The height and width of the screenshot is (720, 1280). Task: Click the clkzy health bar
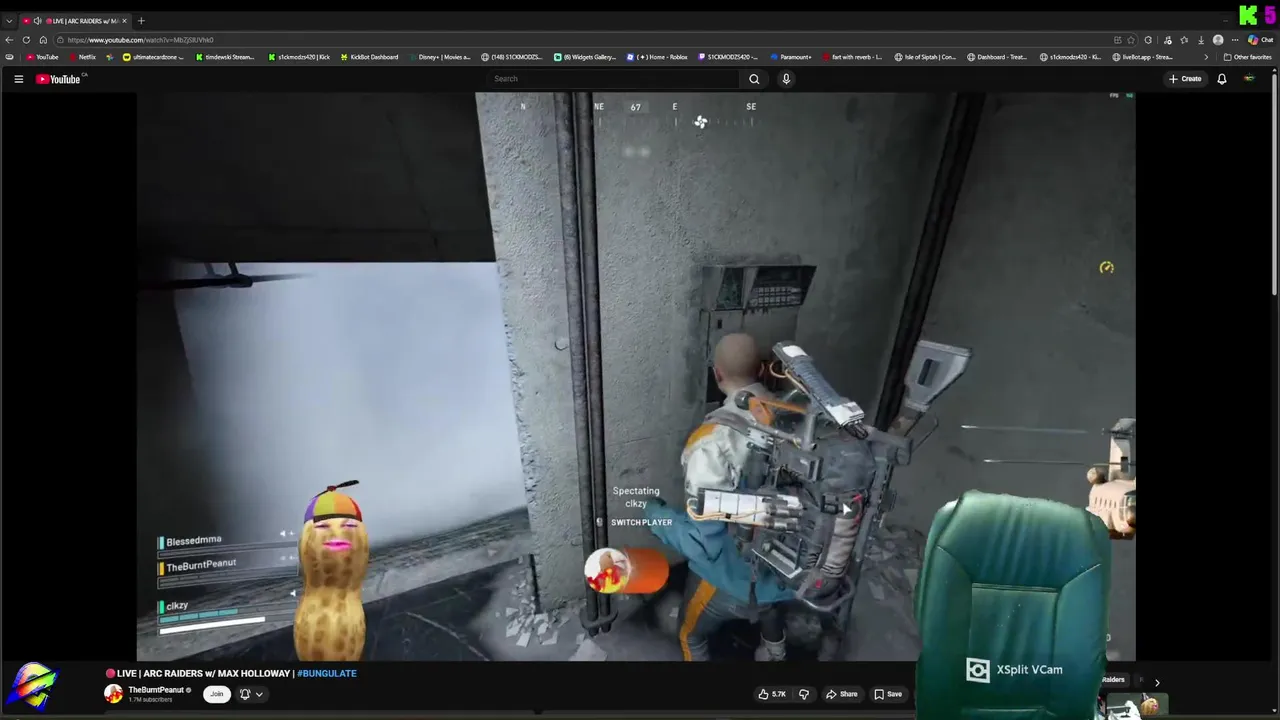[212, 623]
